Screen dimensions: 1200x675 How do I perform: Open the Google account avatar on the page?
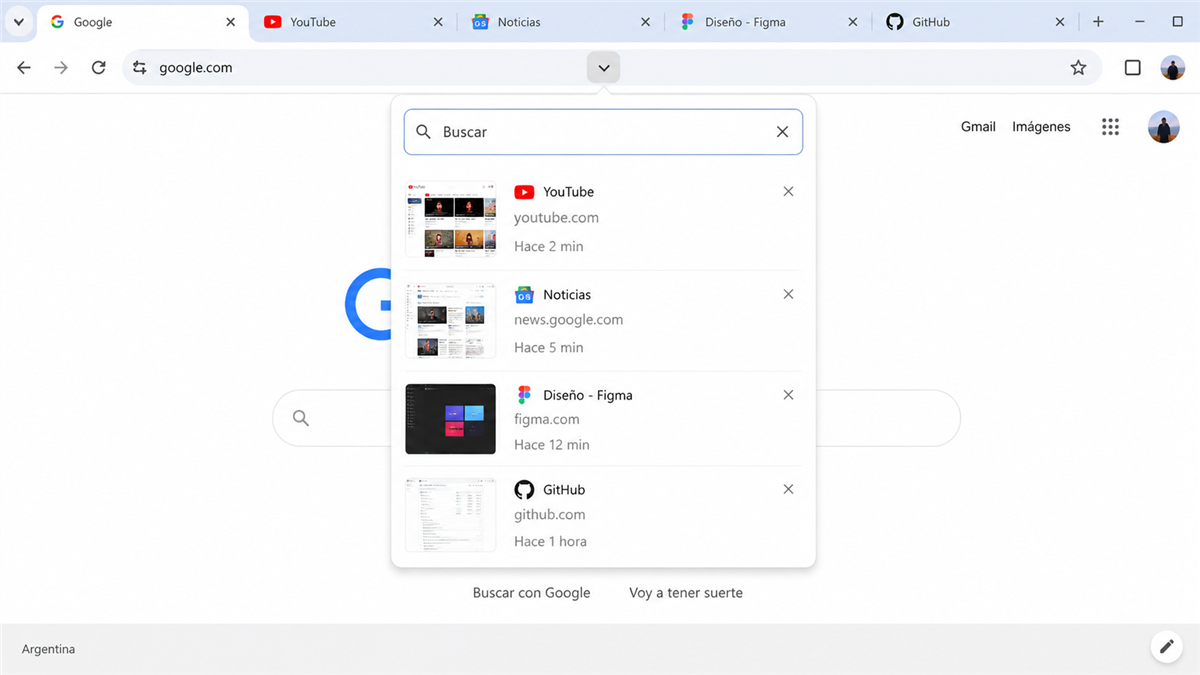click(x=1164, y=127)
